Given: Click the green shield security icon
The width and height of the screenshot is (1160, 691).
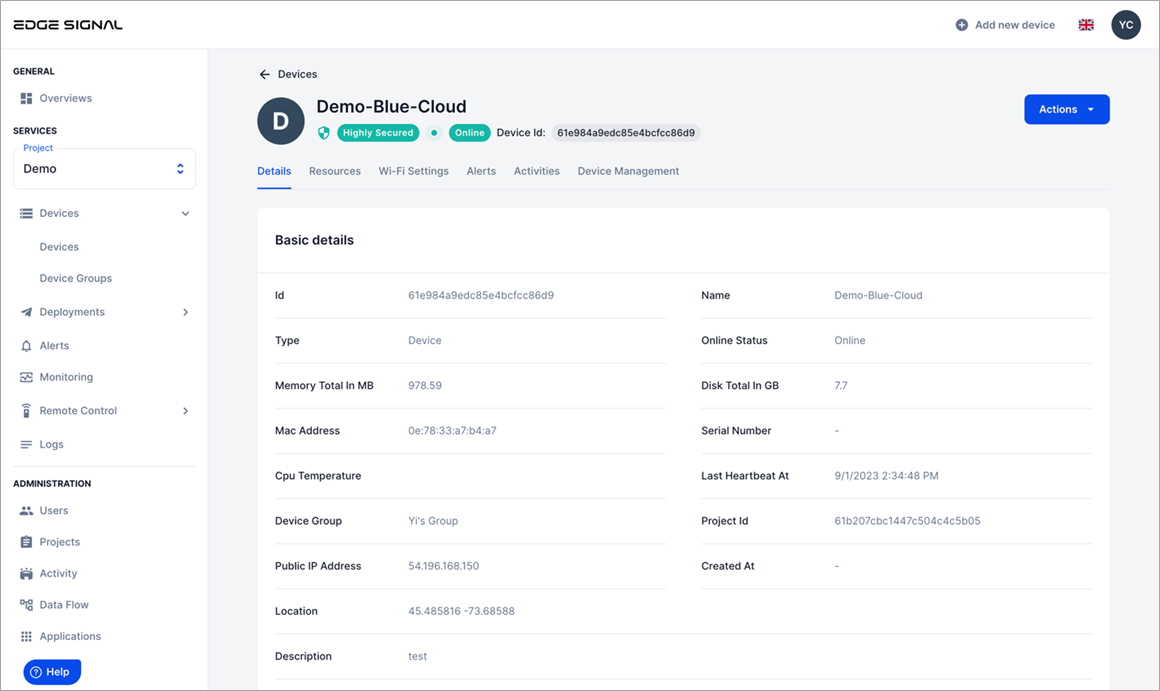Looking at the screenshot, I should (323, 133).
